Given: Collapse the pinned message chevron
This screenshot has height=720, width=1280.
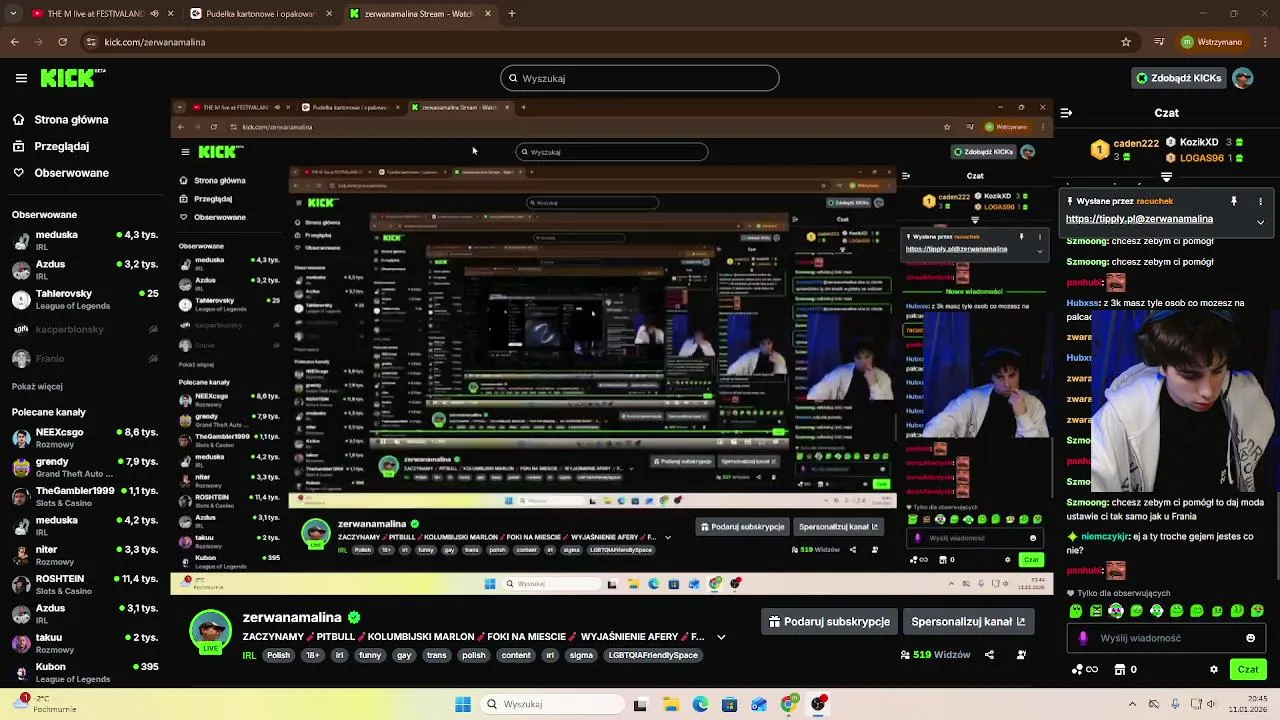Looking at the screenshot, I should [1260, 222].
